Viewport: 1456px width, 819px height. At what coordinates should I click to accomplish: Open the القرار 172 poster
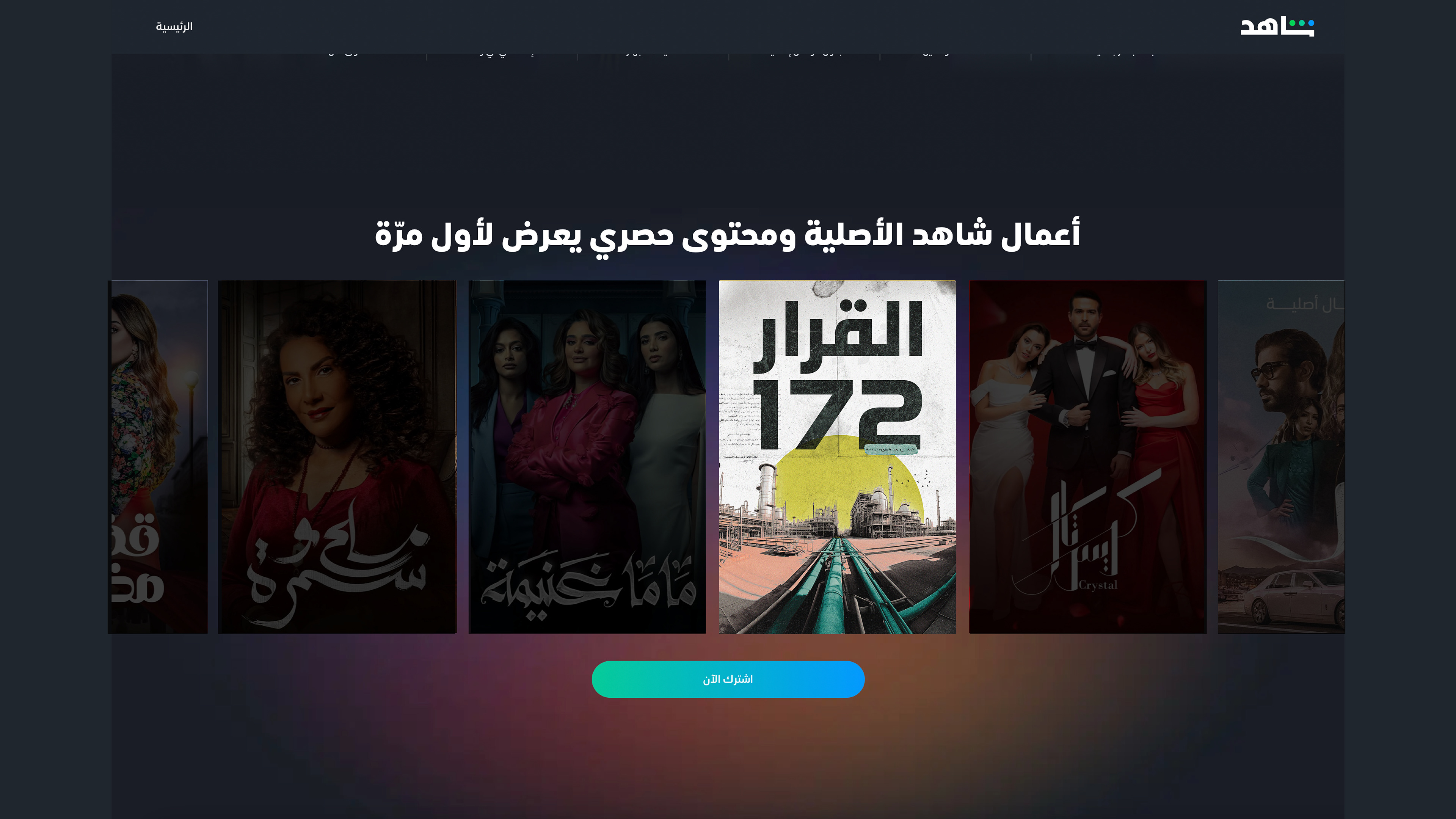(x=837, y=457)
